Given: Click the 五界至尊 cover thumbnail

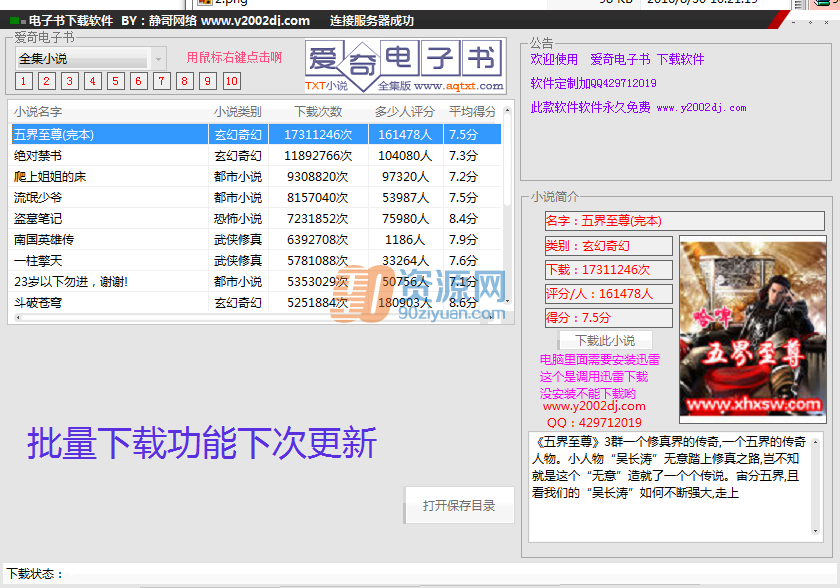Looking at the screenshot, I should (753, 329).
